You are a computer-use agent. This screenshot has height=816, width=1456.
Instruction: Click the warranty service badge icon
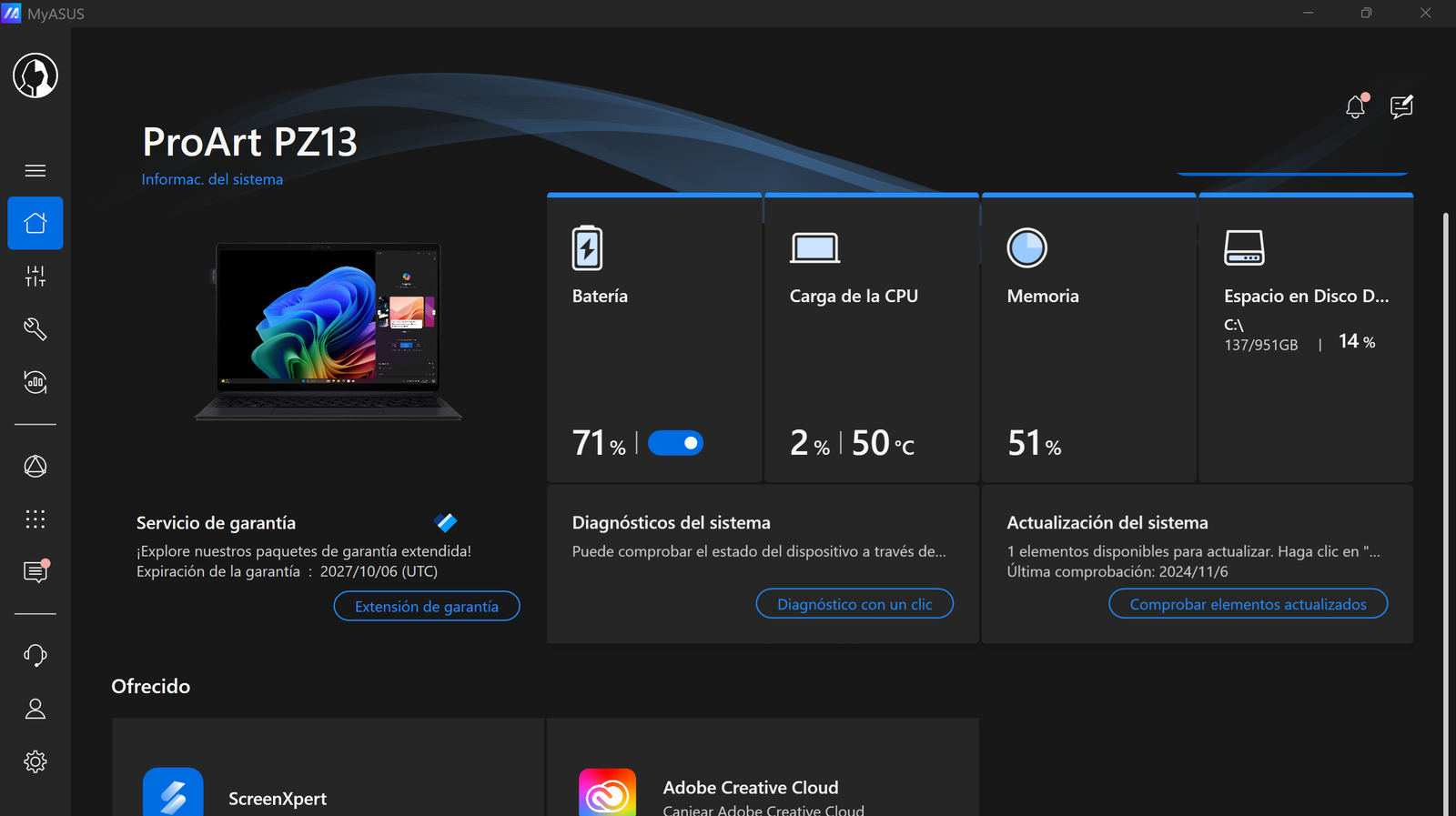446,522
